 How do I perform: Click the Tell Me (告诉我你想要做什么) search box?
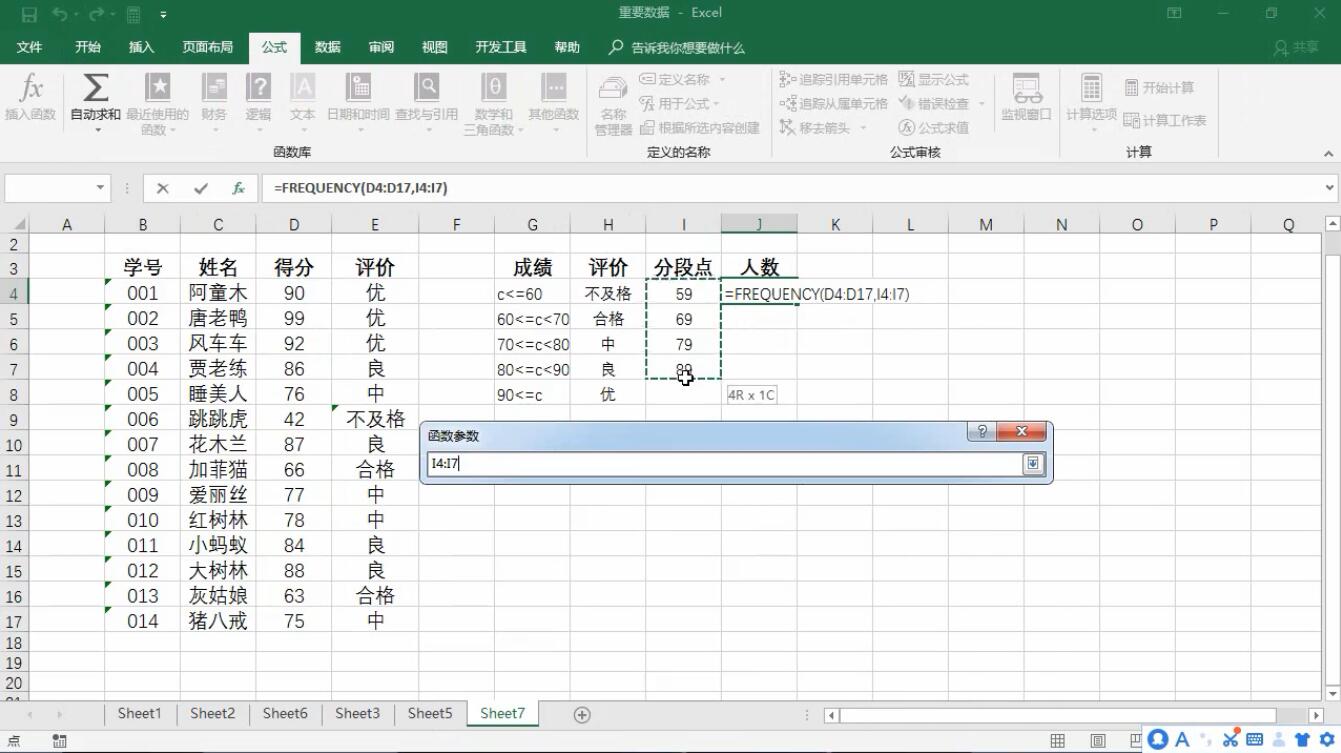(x=677, y=47)
